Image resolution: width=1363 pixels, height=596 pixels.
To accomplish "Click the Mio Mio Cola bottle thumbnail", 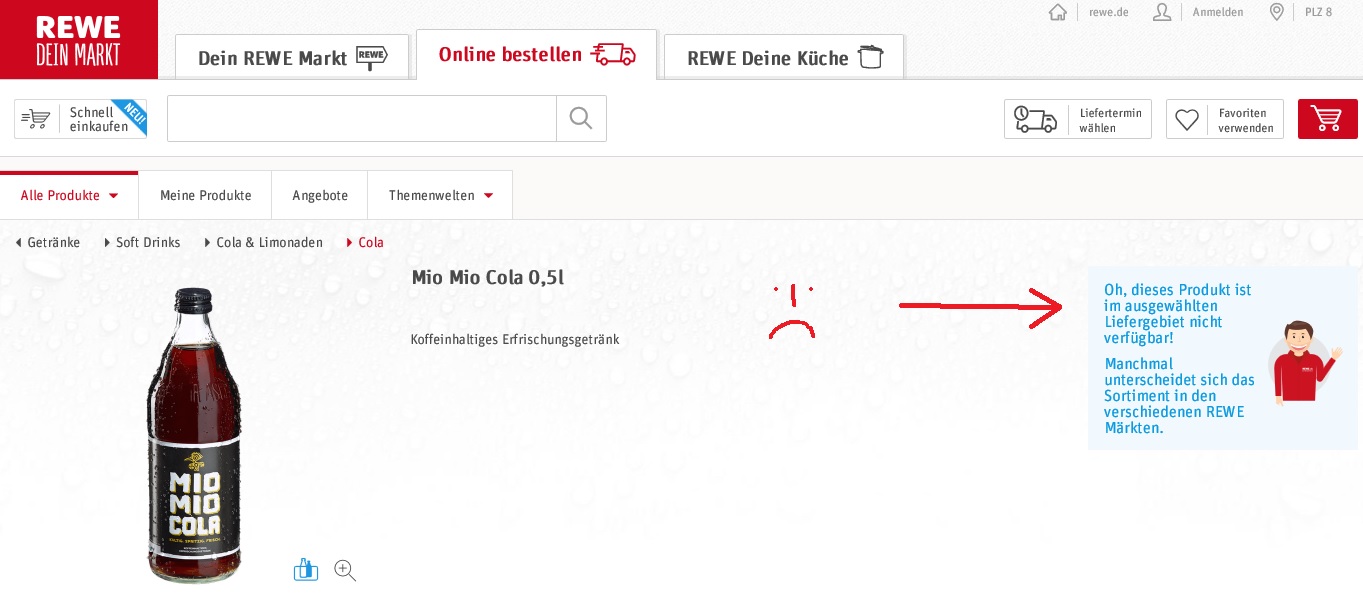I will pos(193,430).
